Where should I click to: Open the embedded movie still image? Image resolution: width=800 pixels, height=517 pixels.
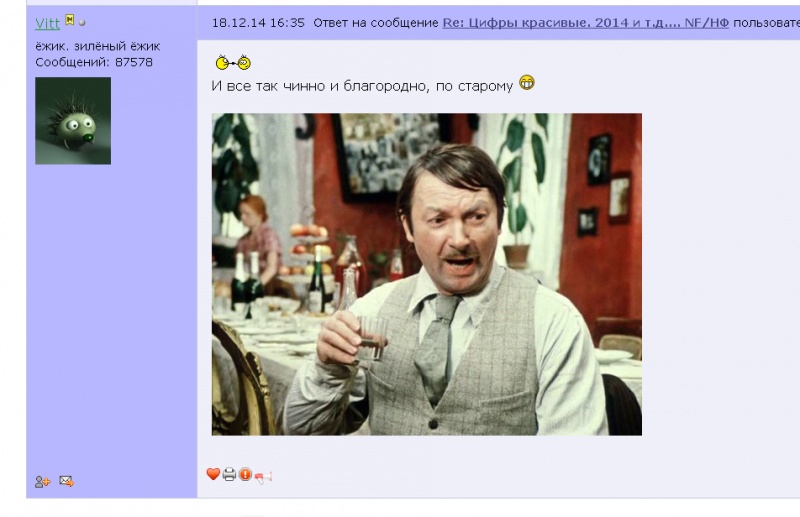pos(427,274)
